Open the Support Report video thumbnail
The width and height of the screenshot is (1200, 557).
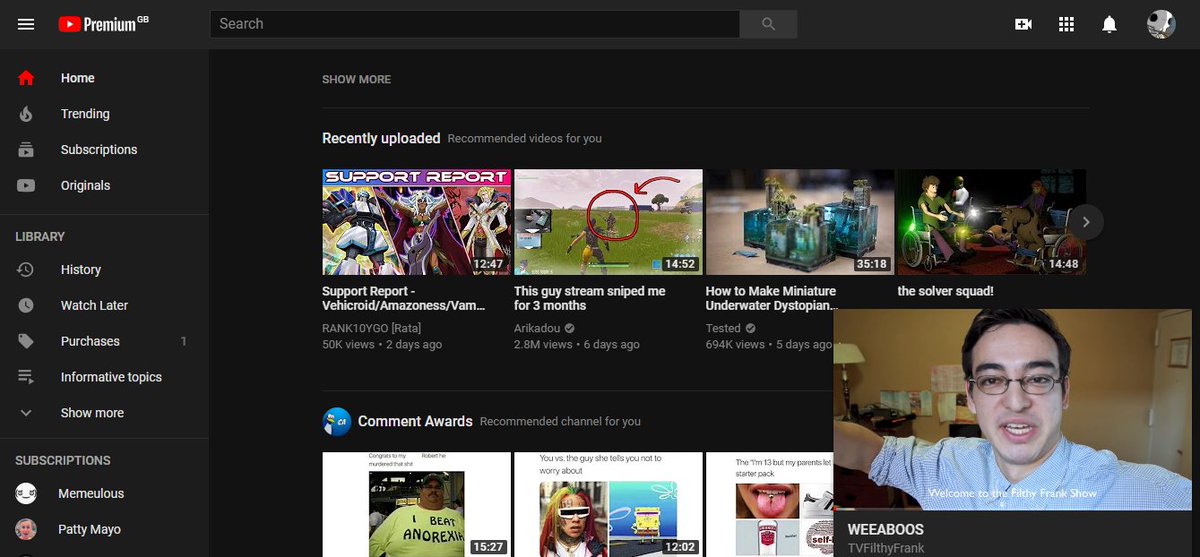[x=416, y=222]
